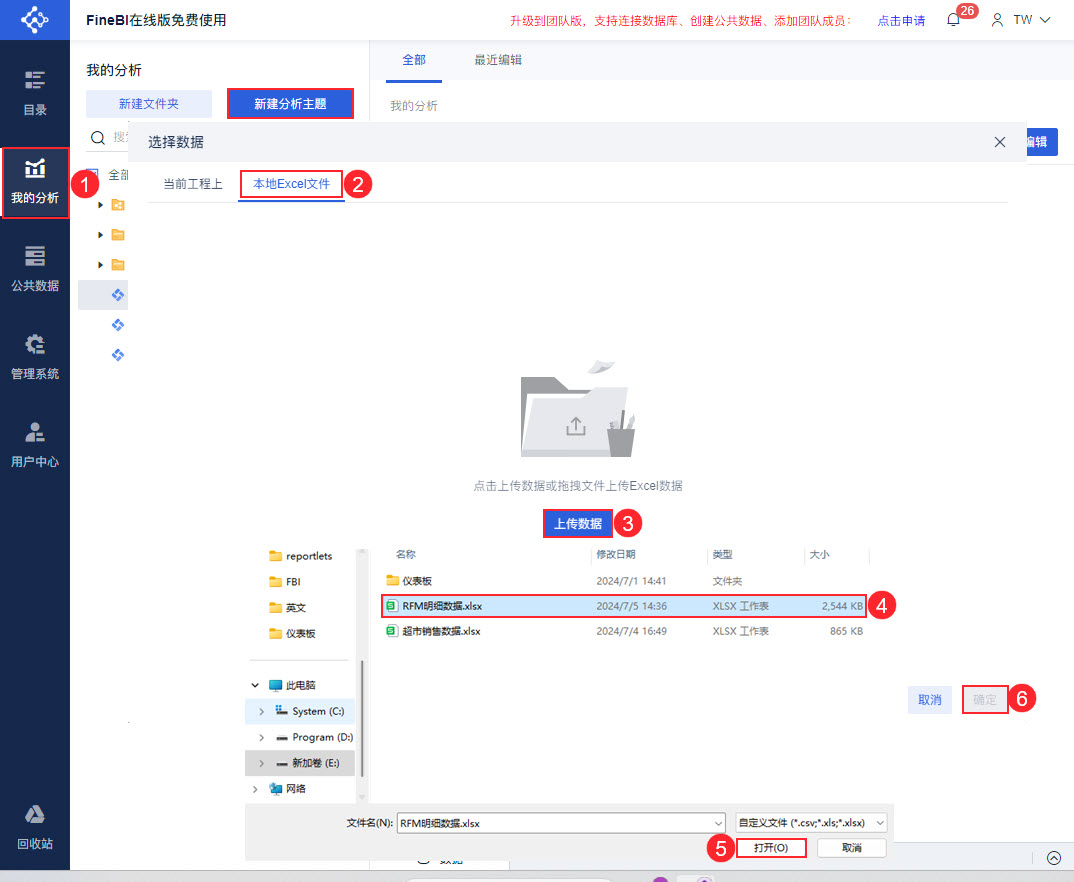Open the 公共数据 sidebar section
The height and width of the screenshot is (882, 1074).
(x=35, y=269)
